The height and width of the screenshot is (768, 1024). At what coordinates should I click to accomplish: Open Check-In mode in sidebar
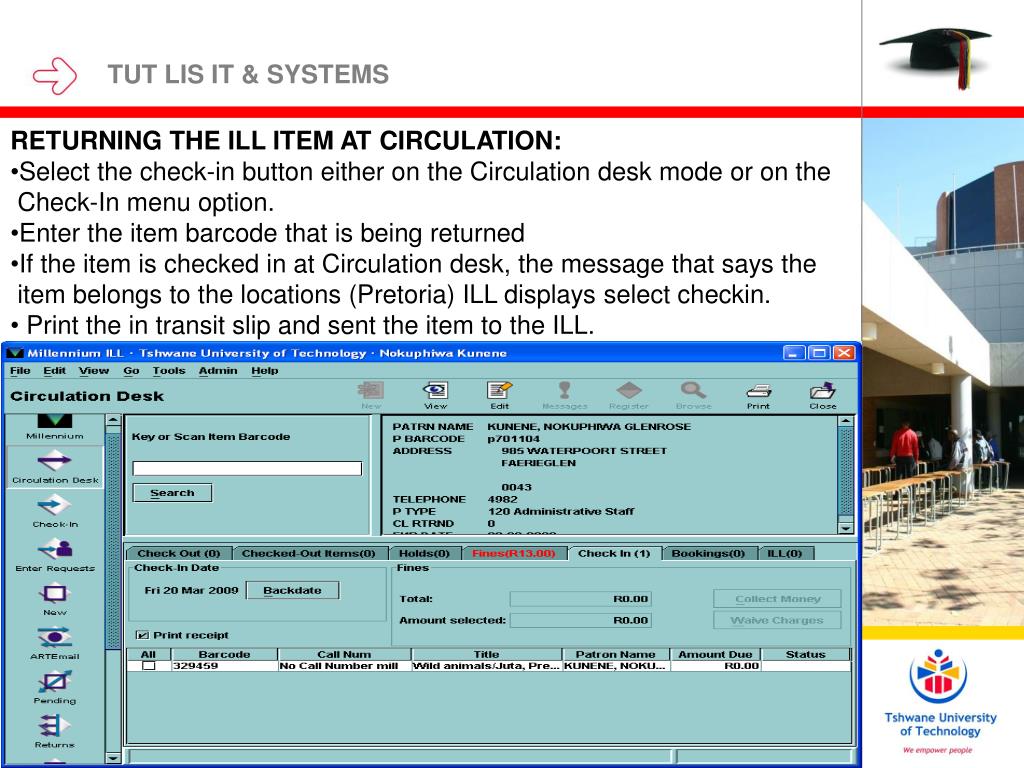[x=55, y=511]
